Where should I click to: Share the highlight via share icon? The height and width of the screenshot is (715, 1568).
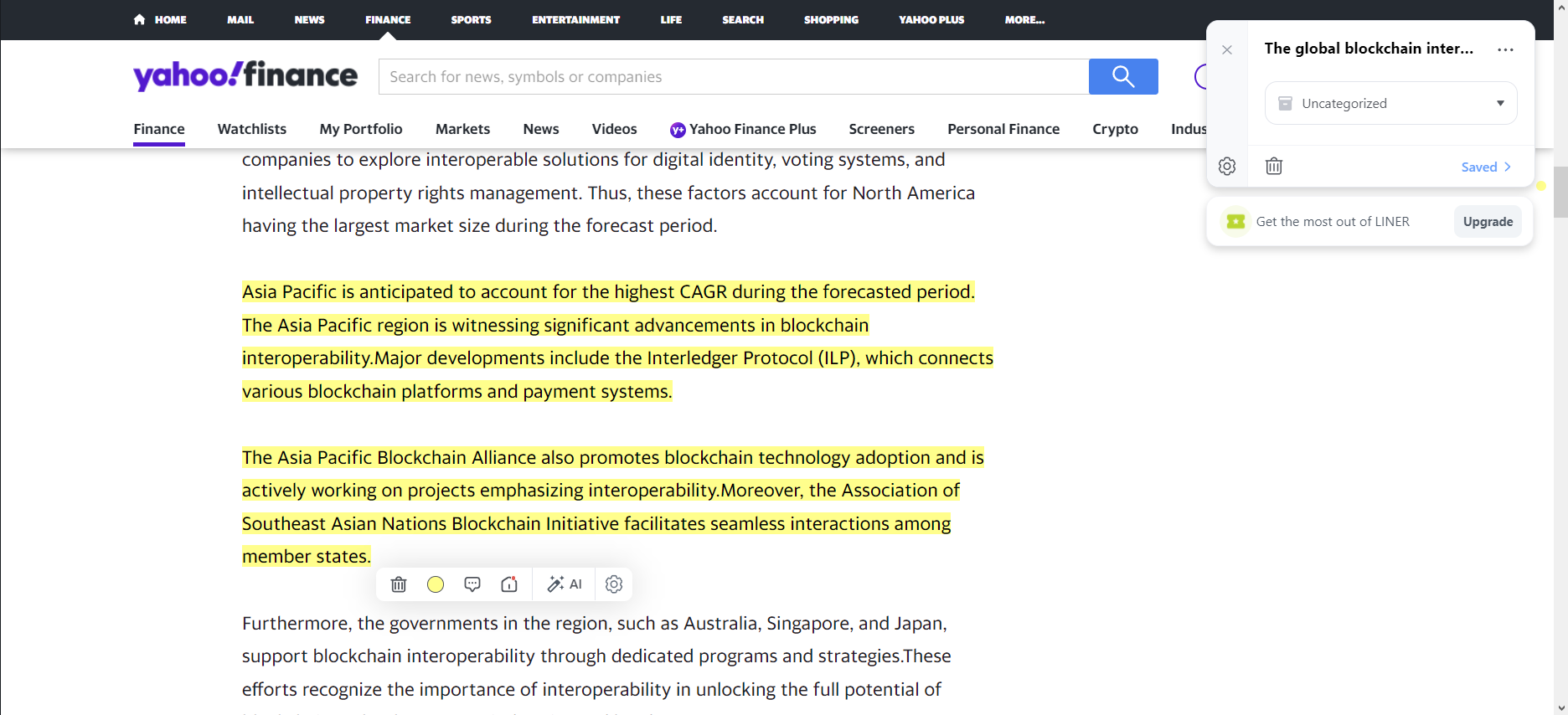coord(509,584)
